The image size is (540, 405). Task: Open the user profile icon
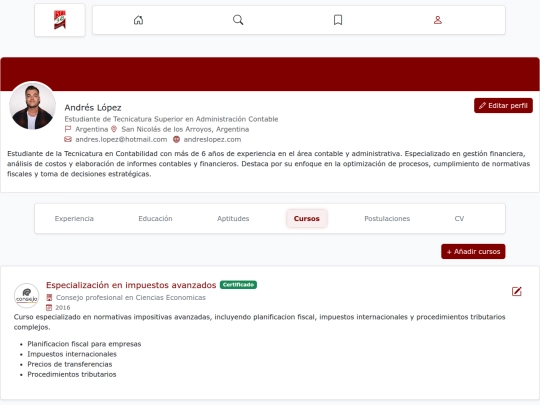click(x=438, y=20)
